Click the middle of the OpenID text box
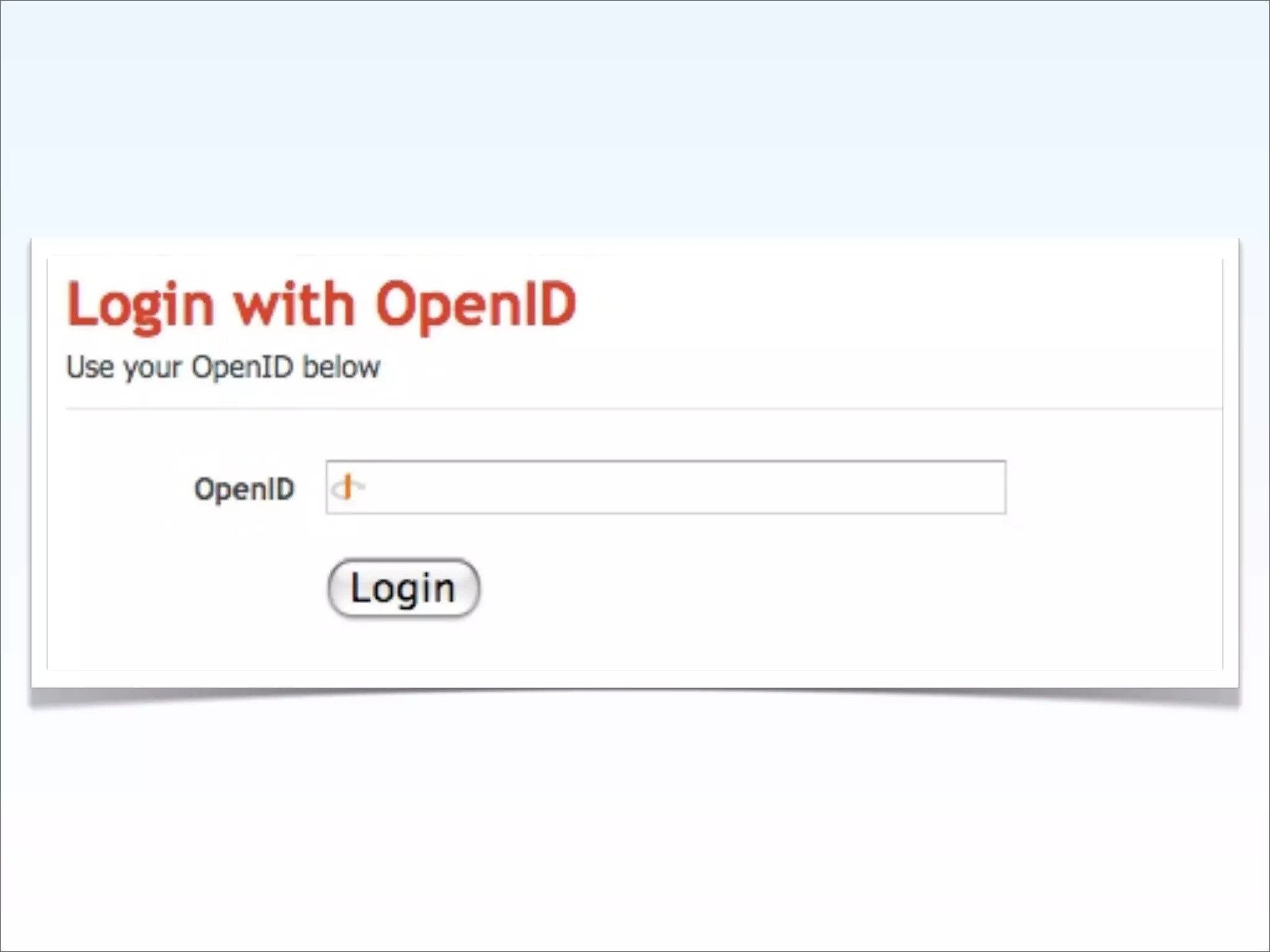The width and height of the screenshot is (1270, 952). coord(665,487)
